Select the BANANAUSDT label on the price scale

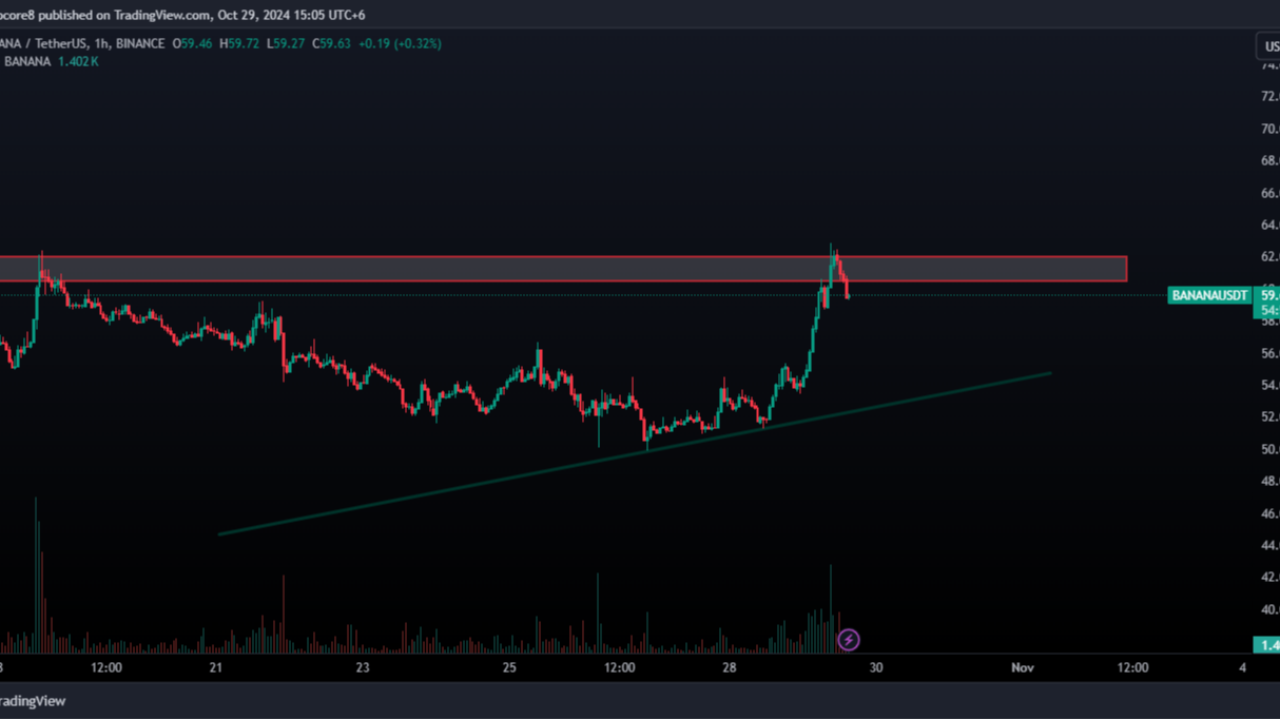[x=1208, y=295]
